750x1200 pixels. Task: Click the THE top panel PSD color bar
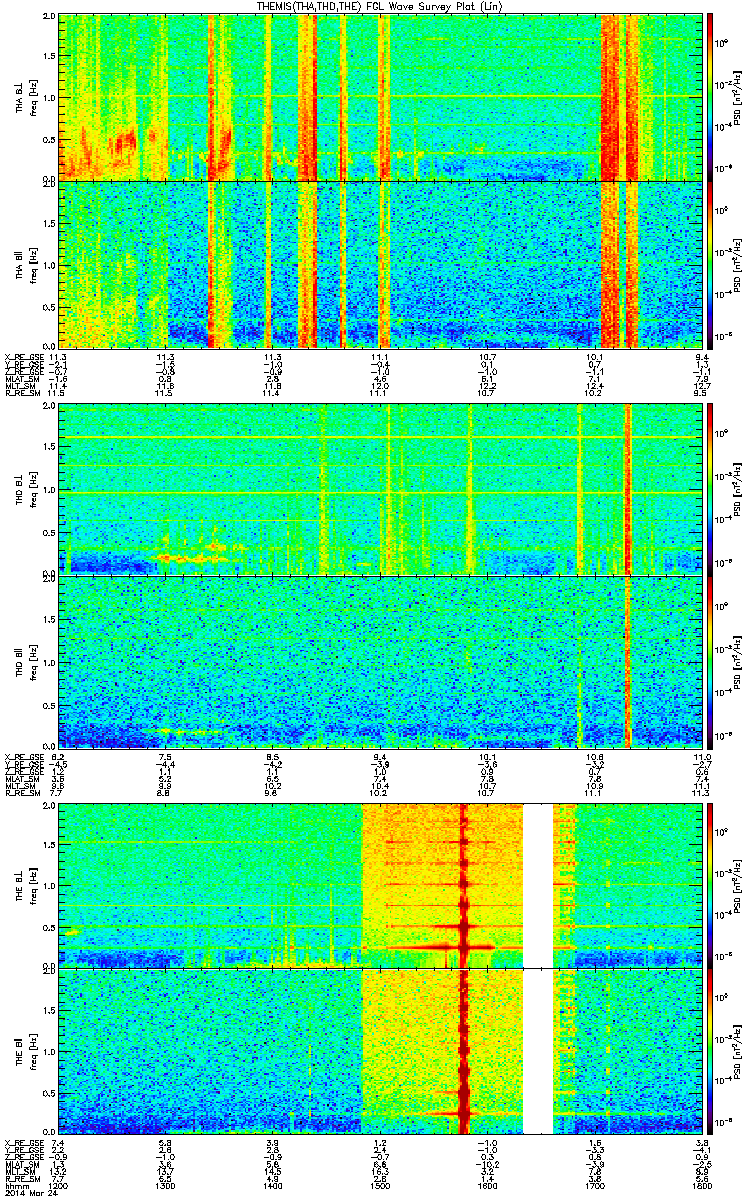pos(711,885)
